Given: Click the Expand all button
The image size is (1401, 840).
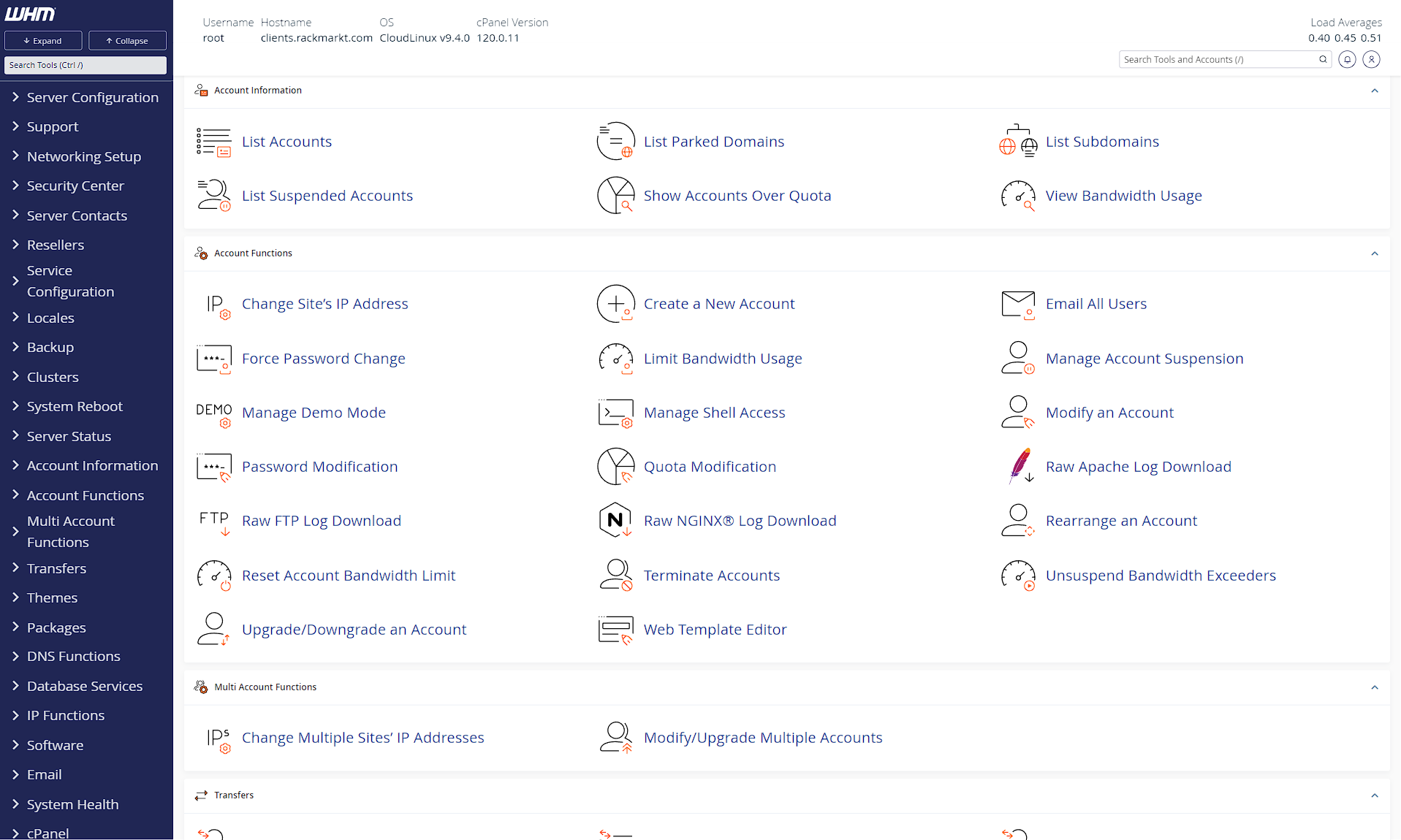Looking at the screenshot, I should click(43, 41).
